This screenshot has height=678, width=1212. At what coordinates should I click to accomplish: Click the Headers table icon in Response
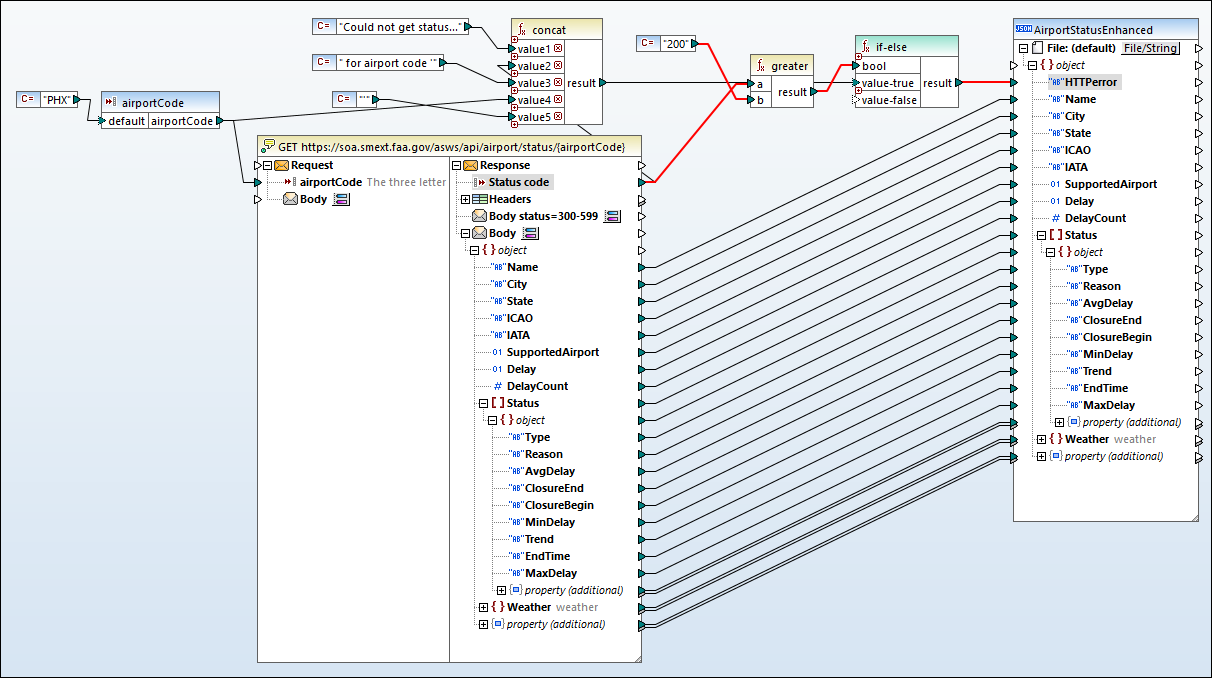(x=479, y=199)
